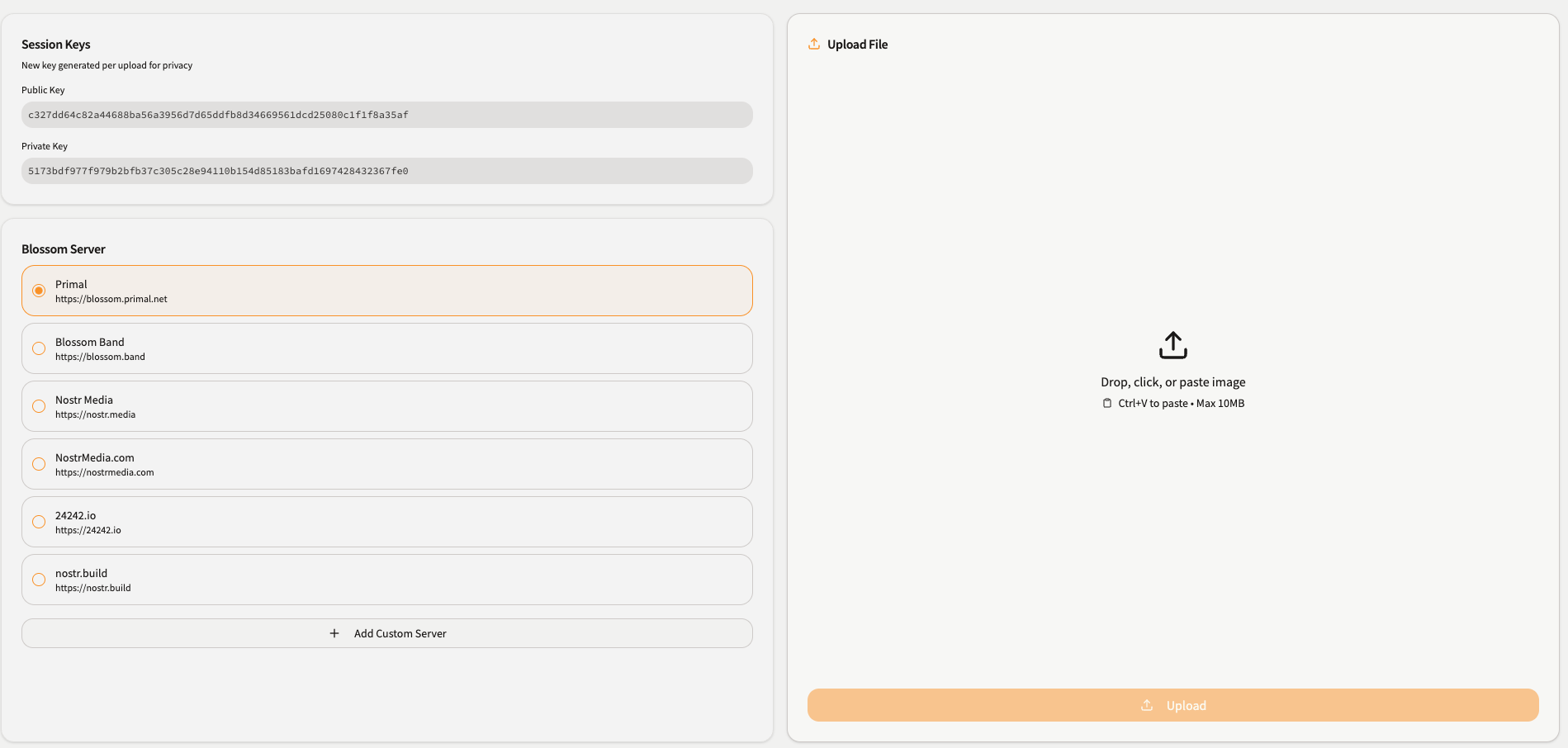Select the Primal radio button
The height and width of the screenshot is (748, 1568).
[x=39, y=291]
